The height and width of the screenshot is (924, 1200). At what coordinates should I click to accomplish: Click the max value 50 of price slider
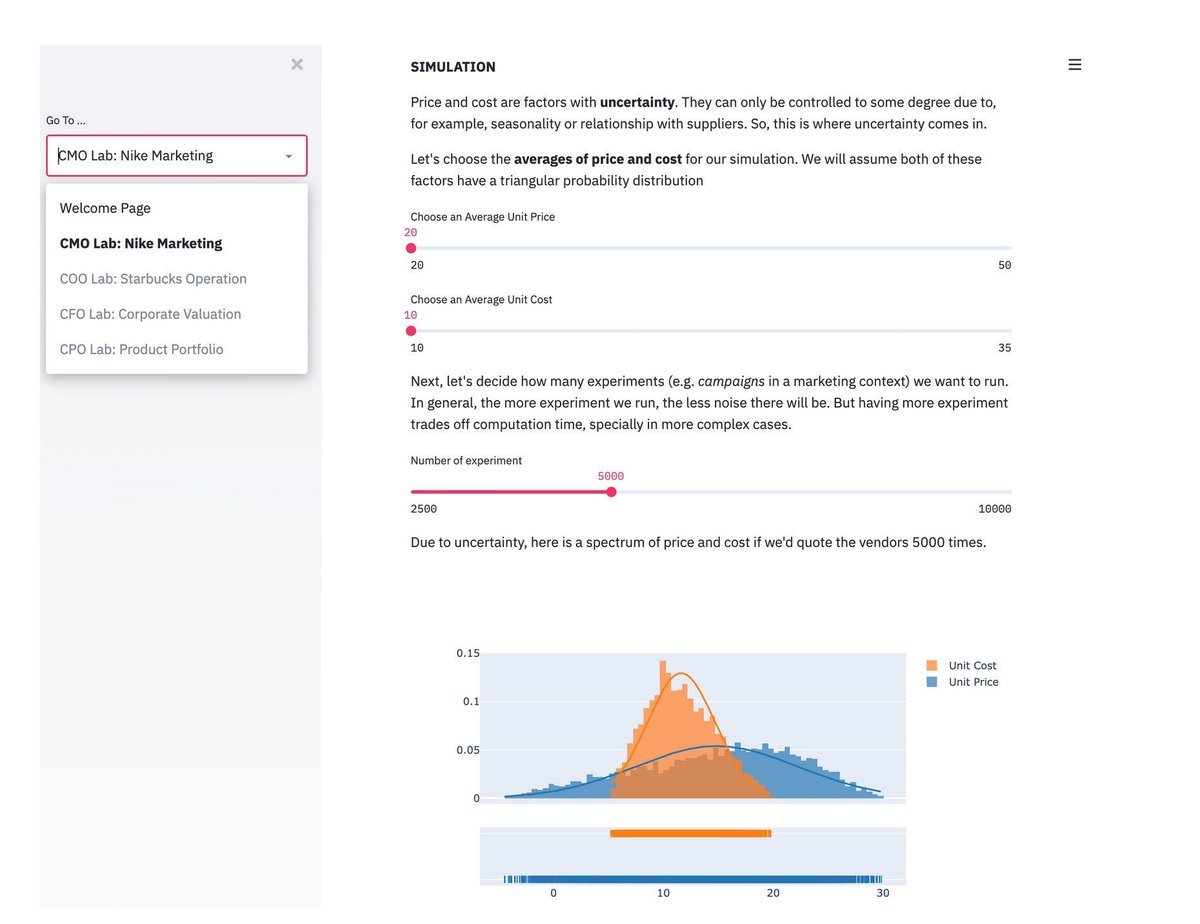click(1005, 265)
